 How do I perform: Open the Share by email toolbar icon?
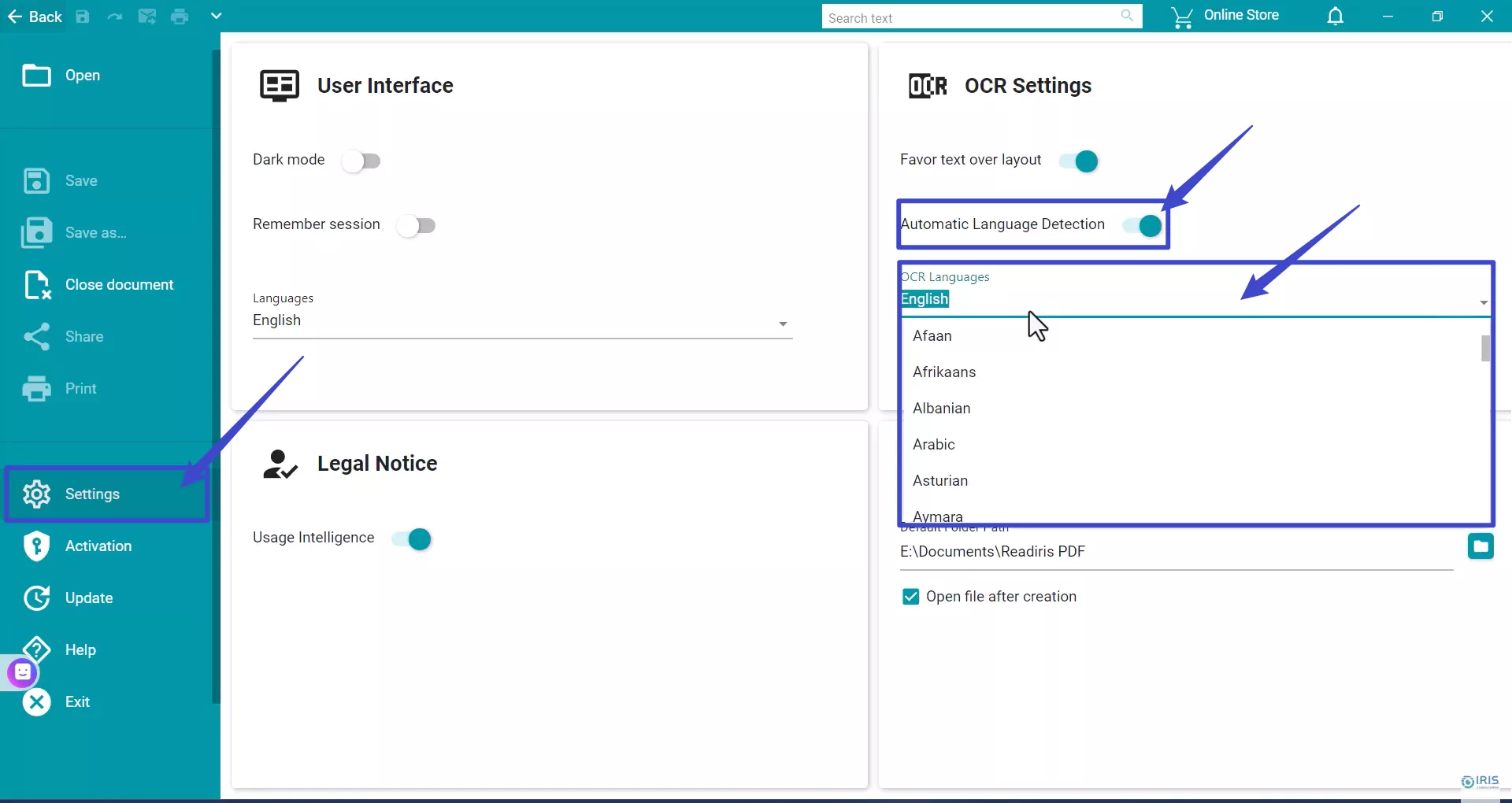tap(147, 16)
